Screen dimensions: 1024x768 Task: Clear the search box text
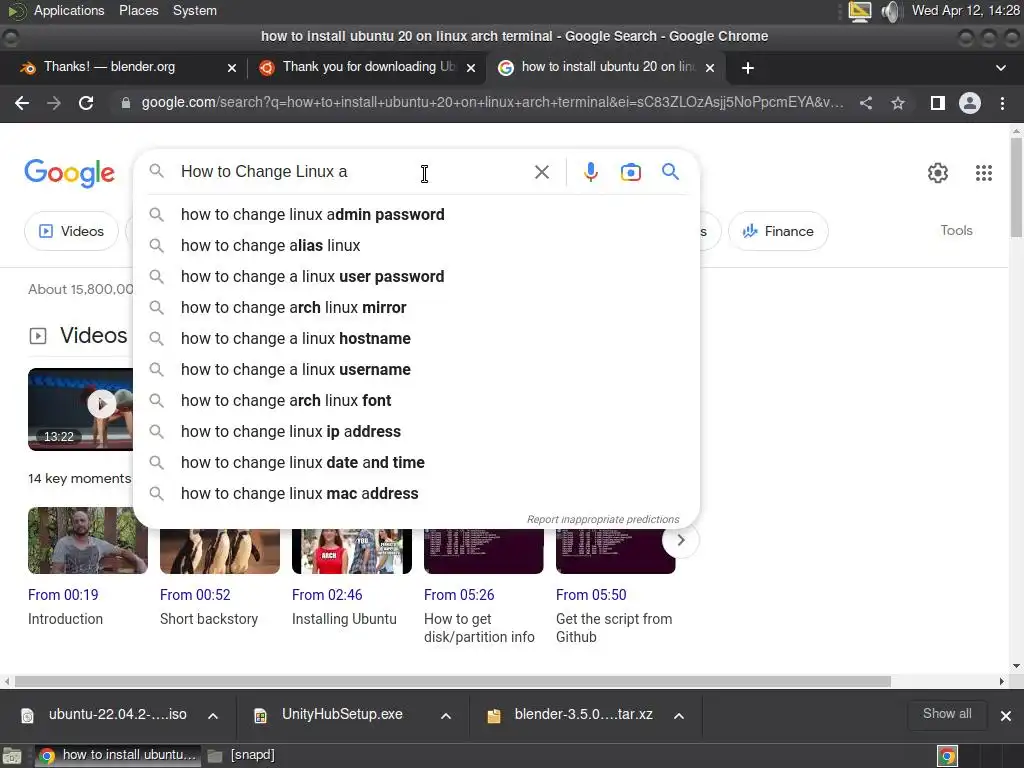541,172
